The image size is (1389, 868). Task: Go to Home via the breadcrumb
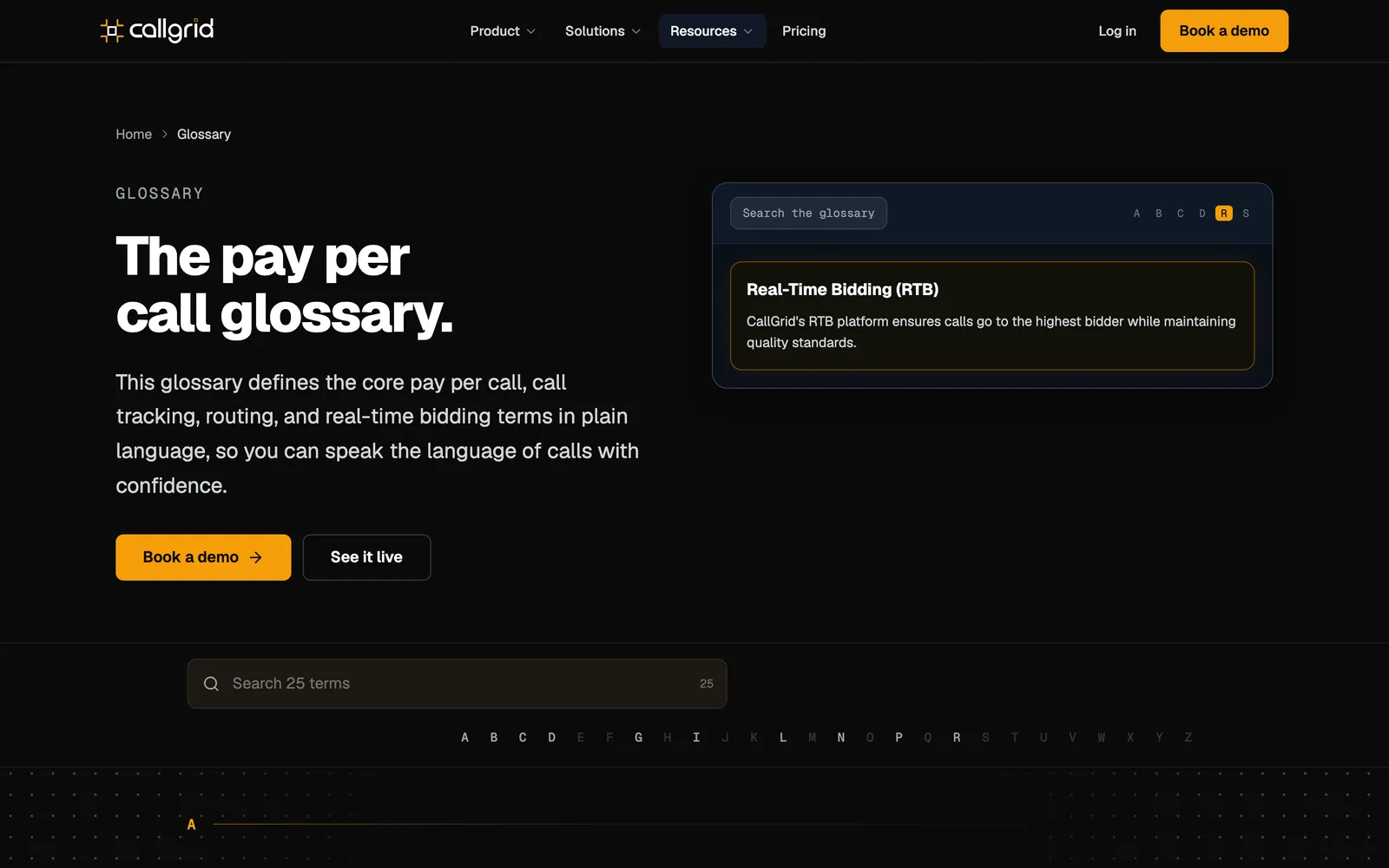134,135
